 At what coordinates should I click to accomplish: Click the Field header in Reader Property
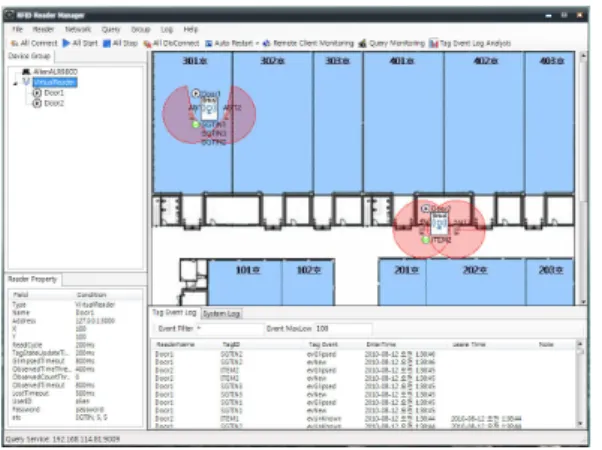[21, 295]
